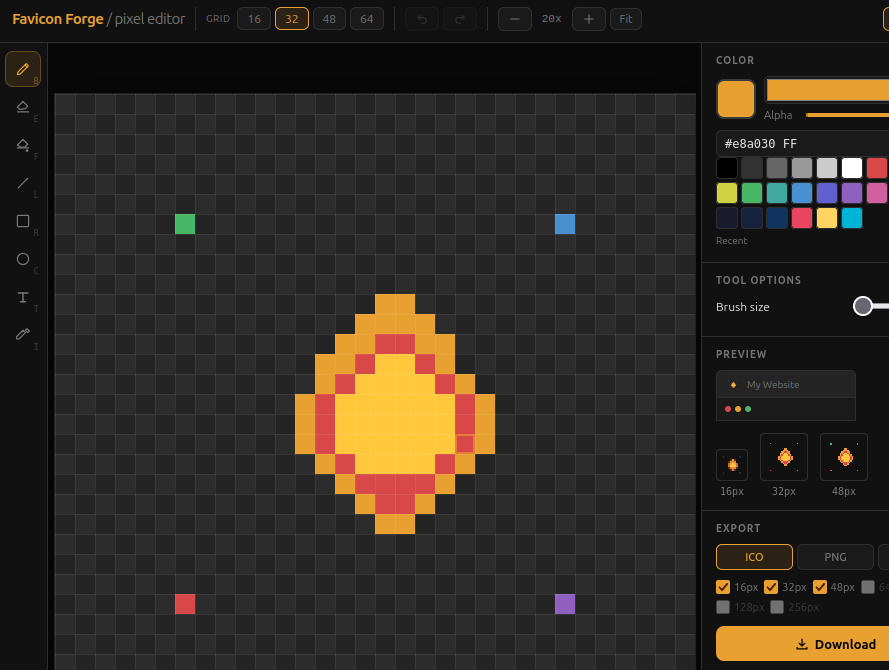Click the Redo arrow button
The height and width of the screenshot is (670, 889).
click(x=460, y=19)
